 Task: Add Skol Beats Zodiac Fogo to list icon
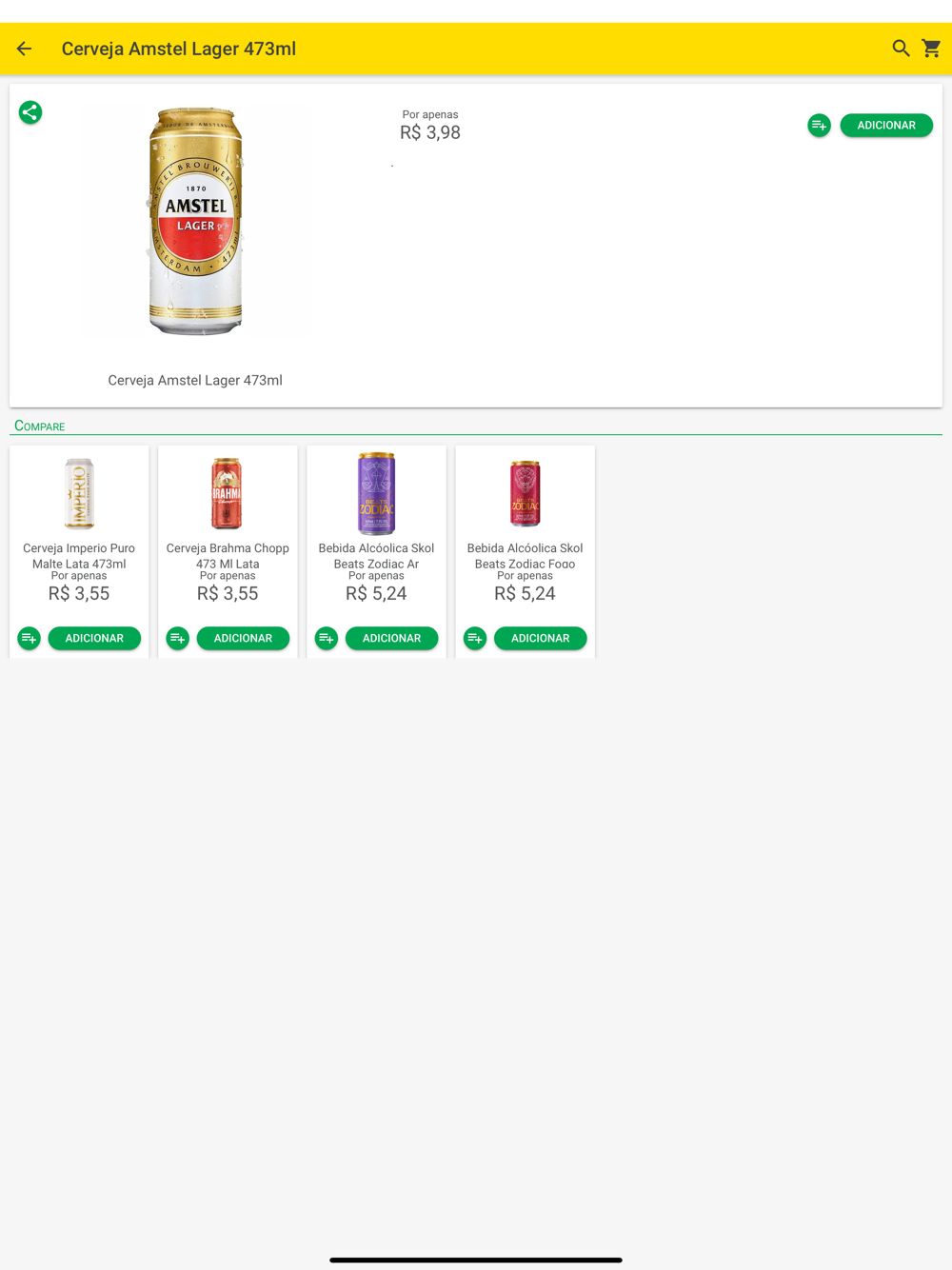pyautogui.click(x=475, y=638)
